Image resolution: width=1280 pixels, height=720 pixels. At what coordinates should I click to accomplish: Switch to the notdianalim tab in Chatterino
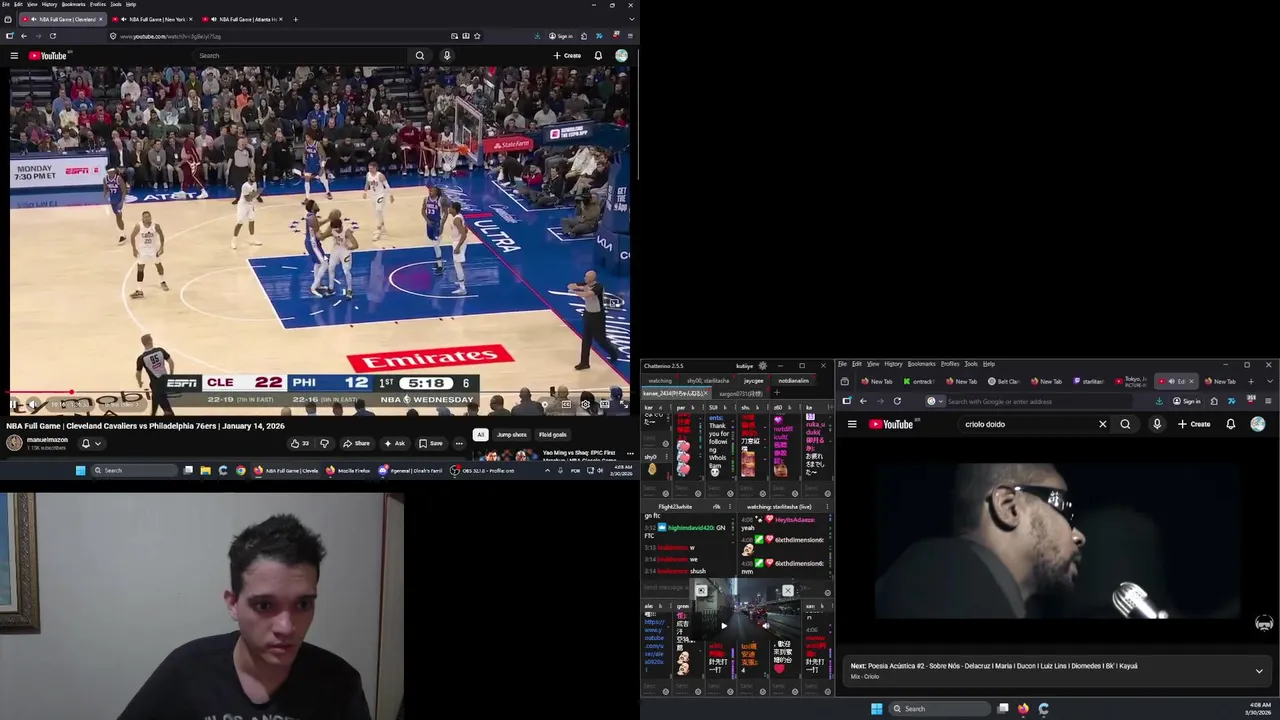[x=794, y=381]
